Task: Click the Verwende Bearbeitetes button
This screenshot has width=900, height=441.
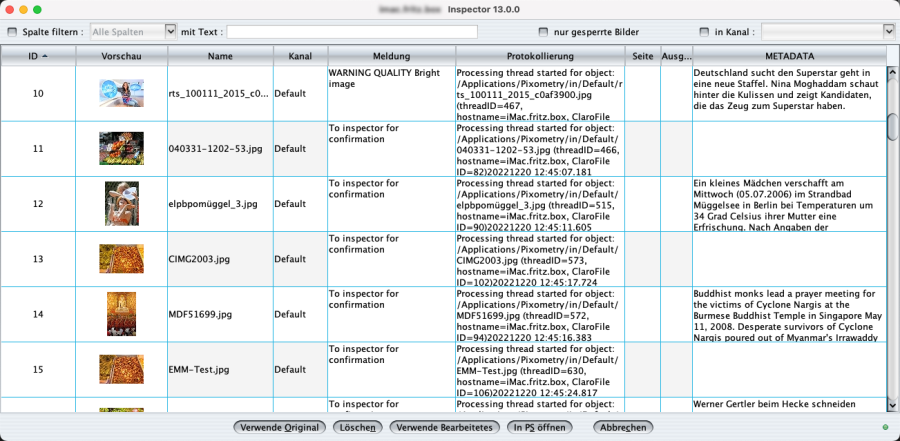Action: (x=445, y=427)
